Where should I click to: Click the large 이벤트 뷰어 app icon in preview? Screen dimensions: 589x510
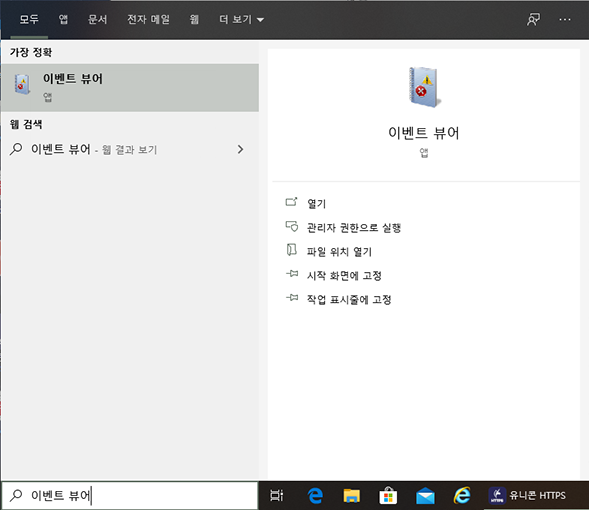(x=424, y=87)
